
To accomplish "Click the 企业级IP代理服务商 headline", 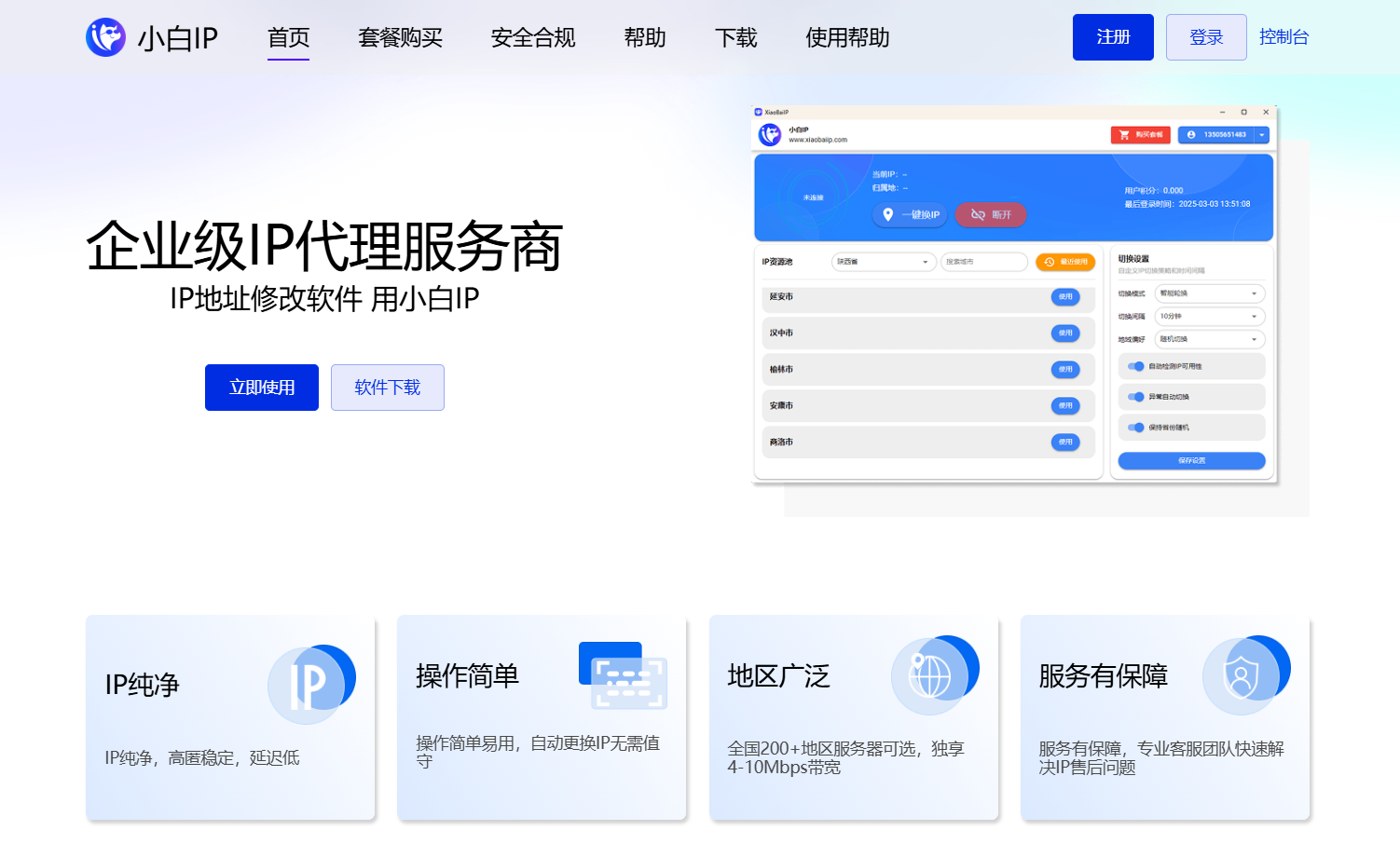I will click(324, 247).
